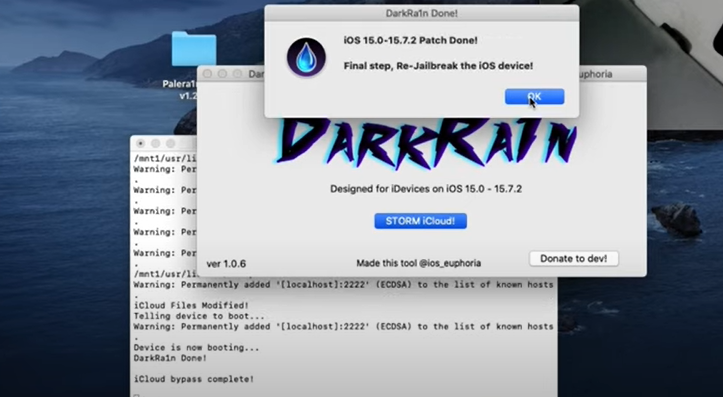Click 'iCloud bypass complete!' terminal line
This screenshot has height=397, width=723.
coord(194,379)
